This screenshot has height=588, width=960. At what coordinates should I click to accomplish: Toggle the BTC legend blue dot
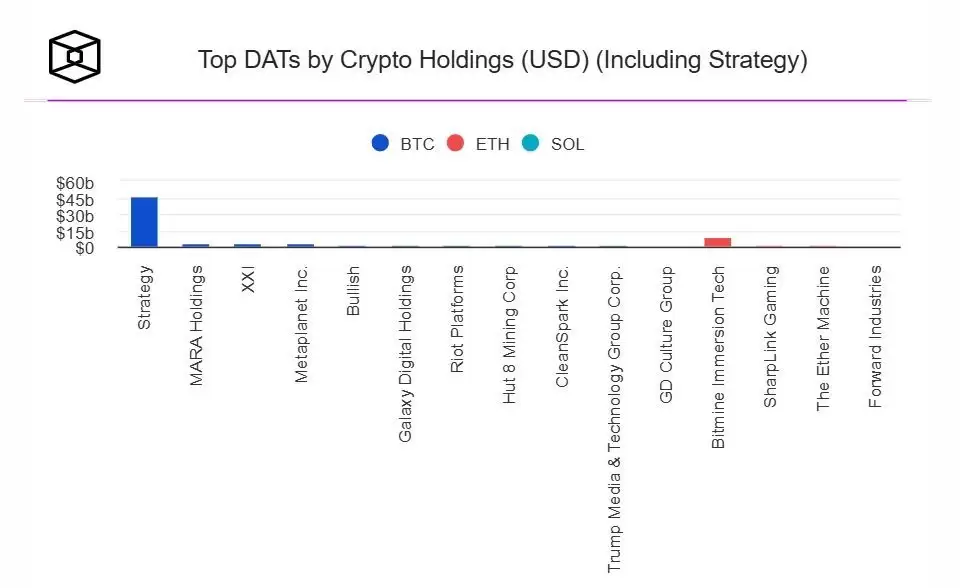[x=380, y=143]
